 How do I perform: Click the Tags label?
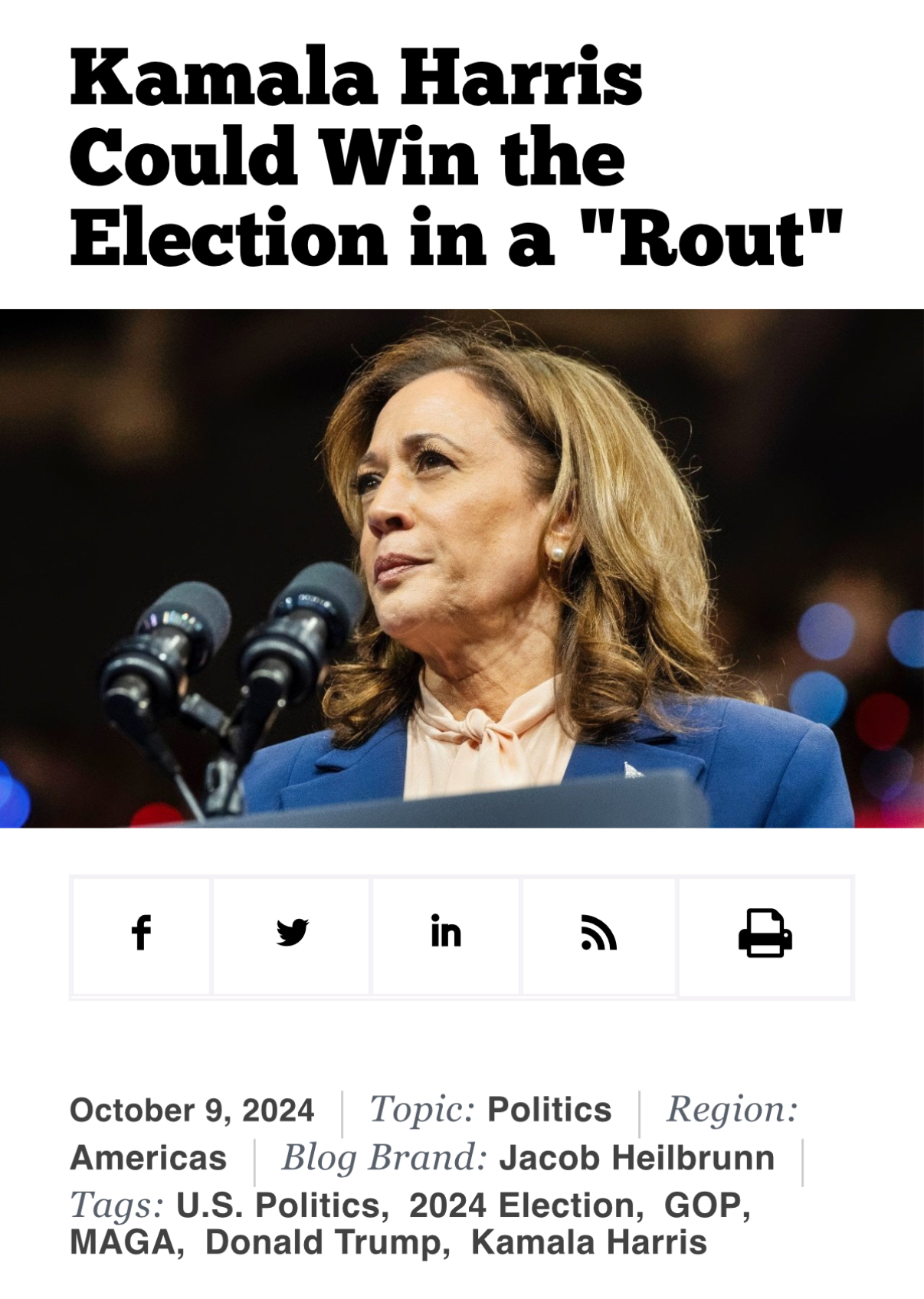(116, 1206)
